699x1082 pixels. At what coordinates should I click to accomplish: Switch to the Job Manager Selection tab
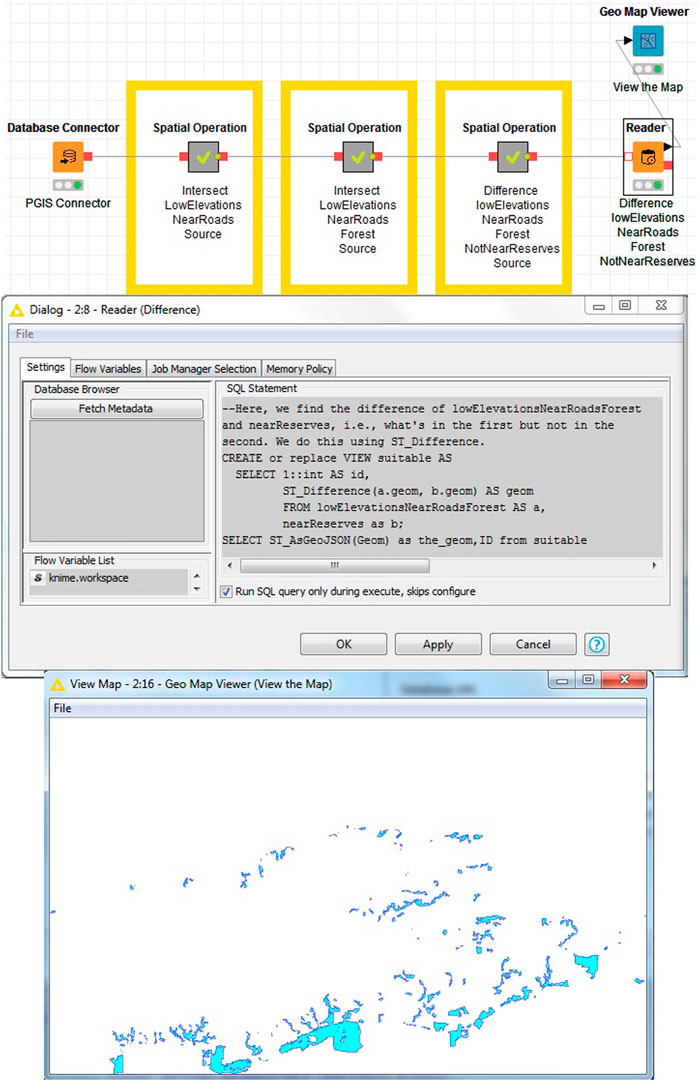tap(204, 369)
